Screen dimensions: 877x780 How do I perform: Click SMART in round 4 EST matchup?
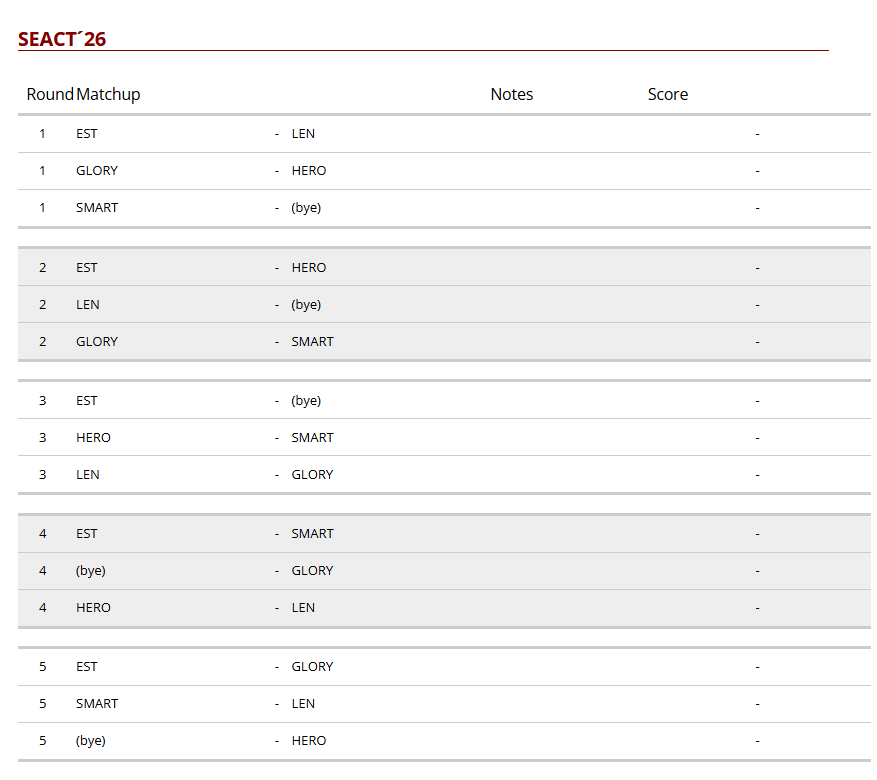[312, 534]
